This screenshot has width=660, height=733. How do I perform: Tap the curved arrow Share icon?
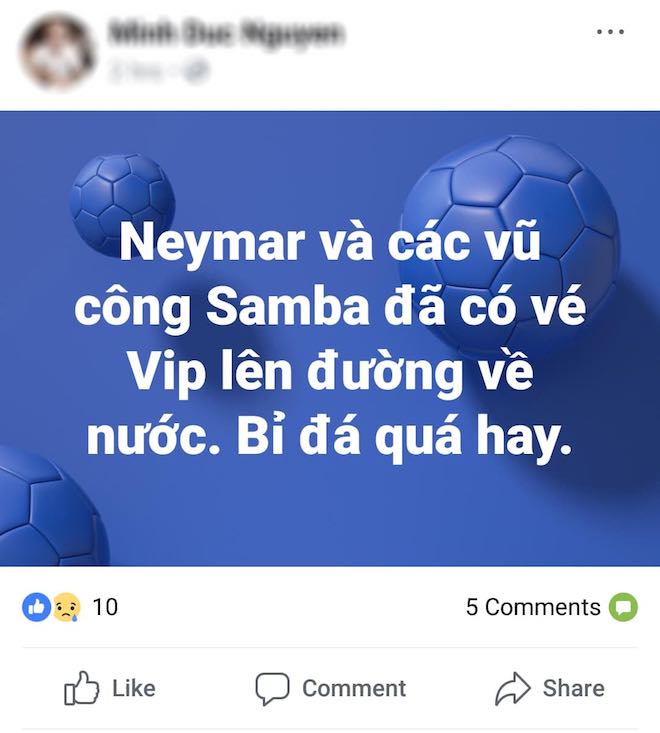(x=513, y=688)
